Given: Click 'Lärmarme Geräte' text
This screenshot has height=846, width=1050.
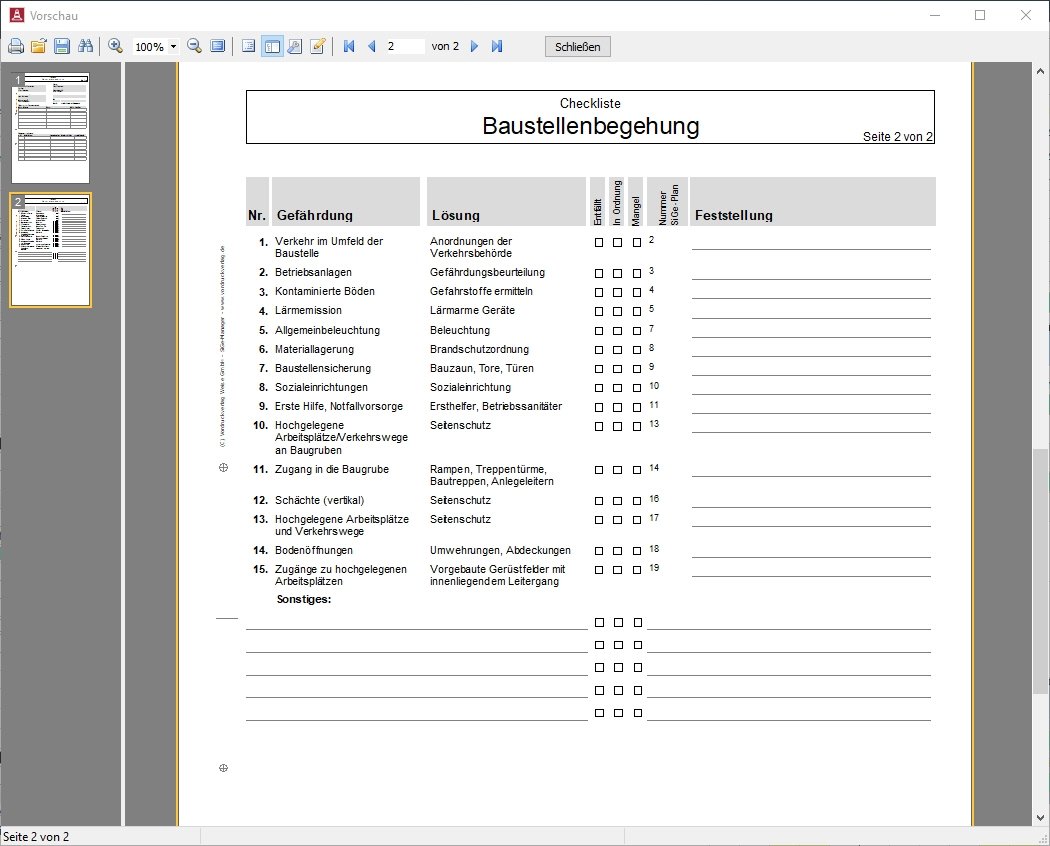Looking at the screenshot, I should (472, 311).
